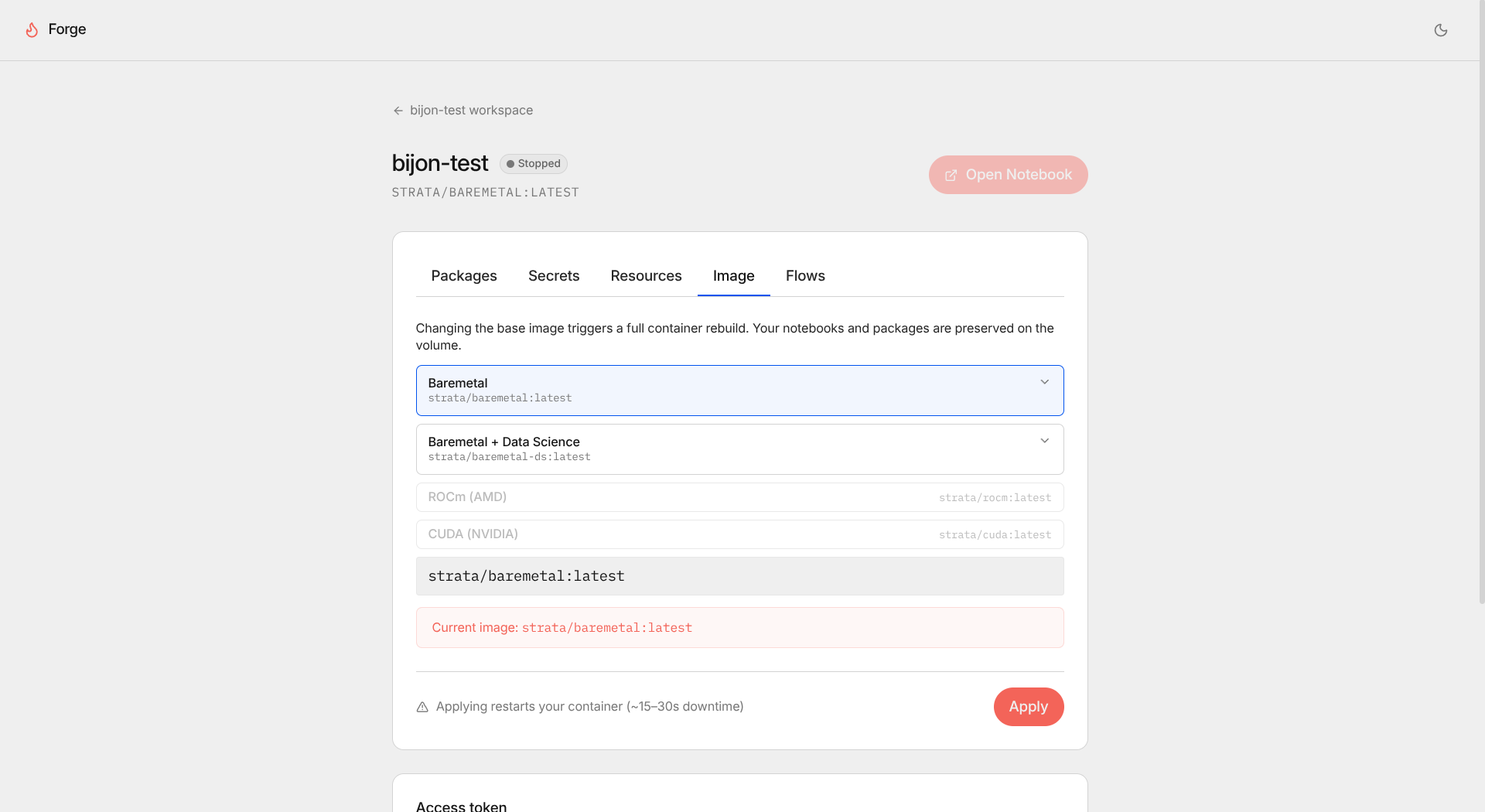
Task: Open the Secrets tab
Action: (554, 276)
